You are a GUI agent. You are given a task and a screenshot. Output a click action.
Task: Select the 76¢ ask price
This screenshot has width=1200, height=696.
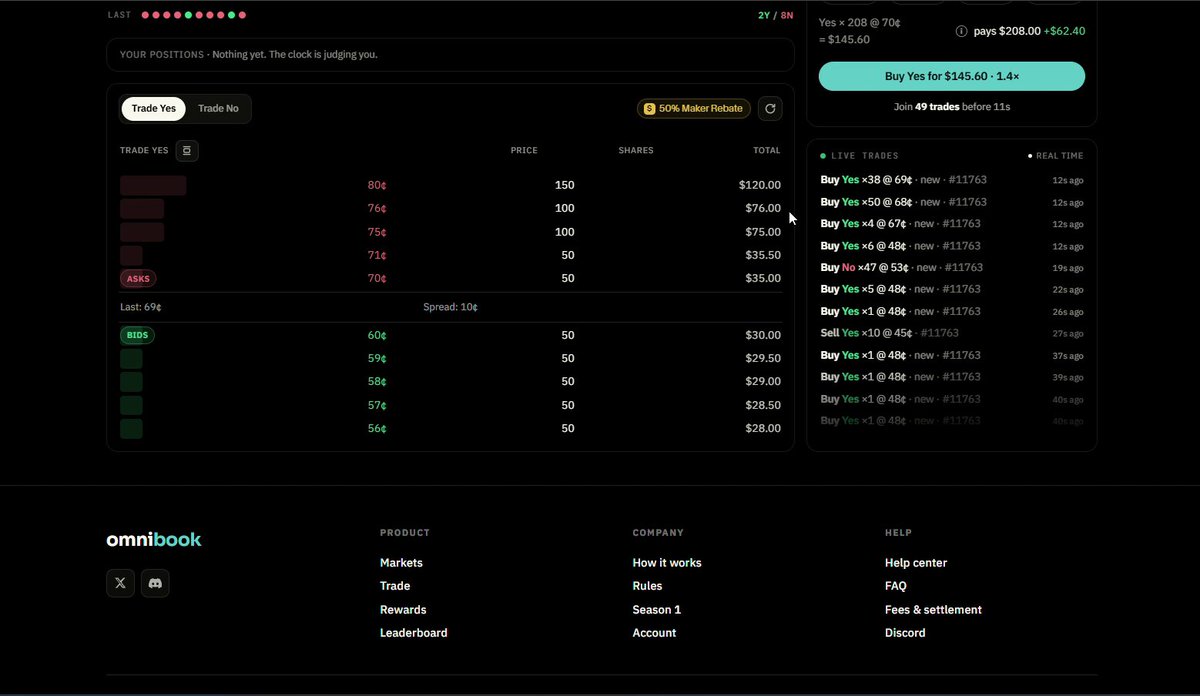tap(377, 208)
